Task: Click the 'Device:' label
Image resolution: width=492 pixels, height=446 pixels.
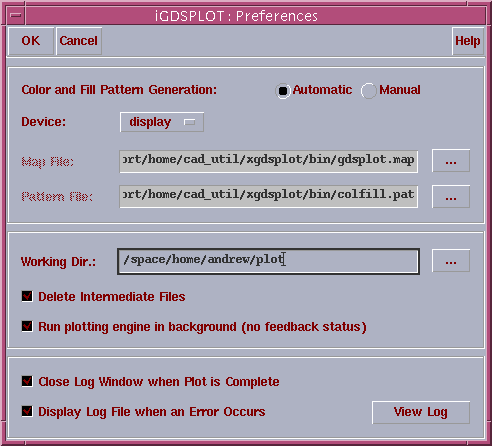Action: click(x=44, y=122)
